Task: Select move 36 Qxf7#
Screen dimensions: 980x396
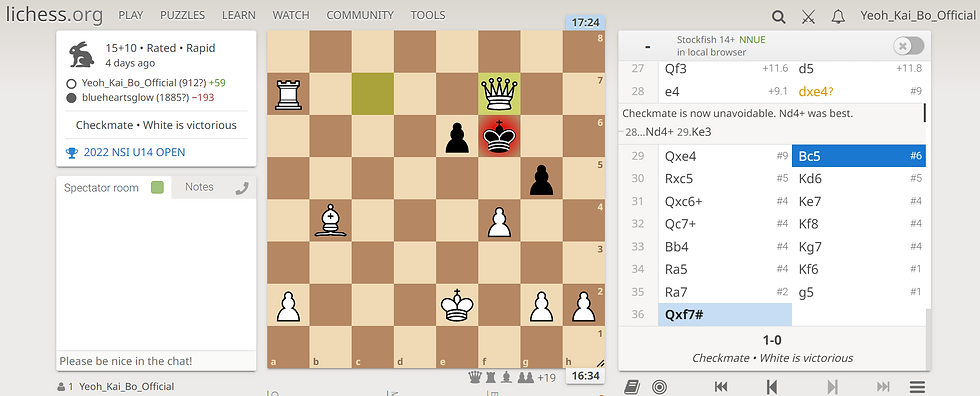Action: click(725, 314)
